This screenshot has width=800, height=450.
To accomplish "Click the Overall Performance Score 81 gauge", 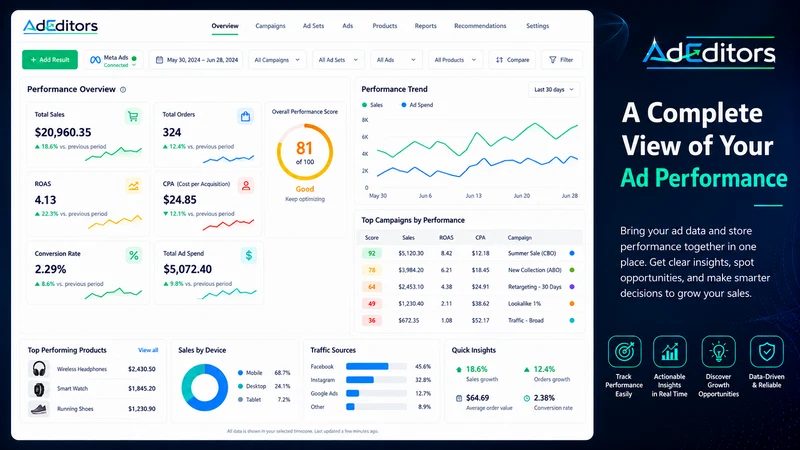I will [305, 152].
